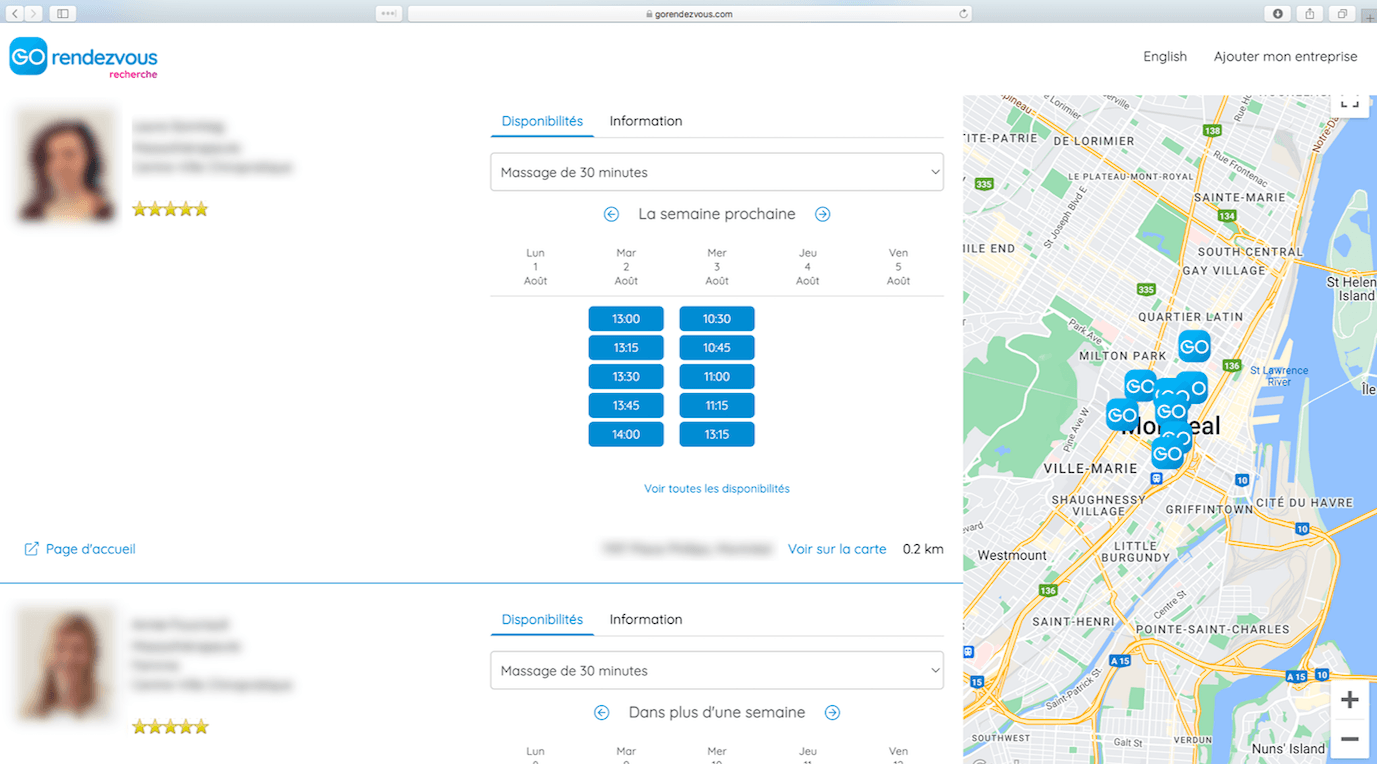Open the first therapist's Page d'accueil link
This screenshot has height=764, width=1377.
(80, 549)
